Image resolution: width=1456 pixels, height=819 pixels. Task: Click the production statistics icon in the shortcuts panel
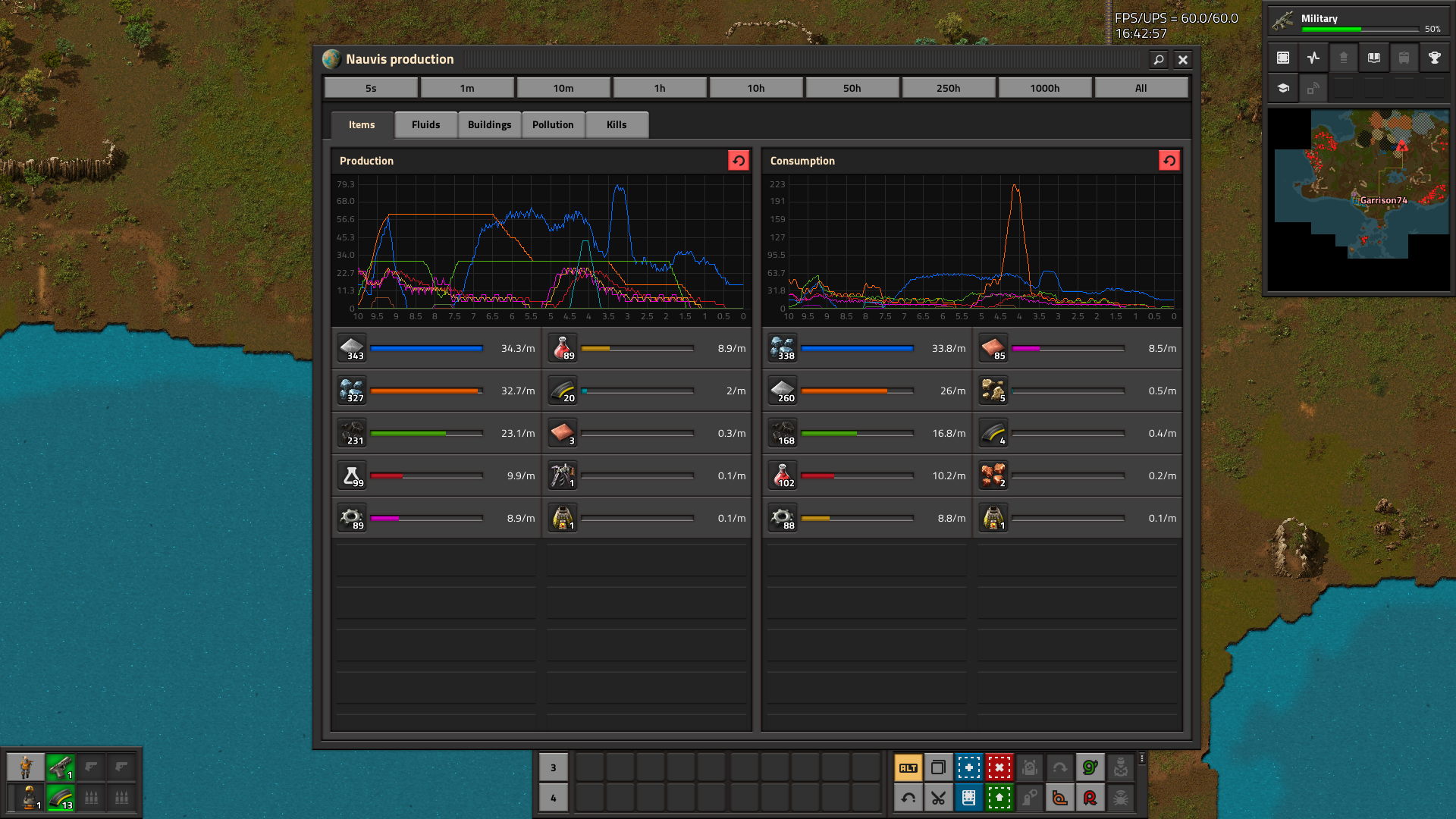coord(1313,58)
